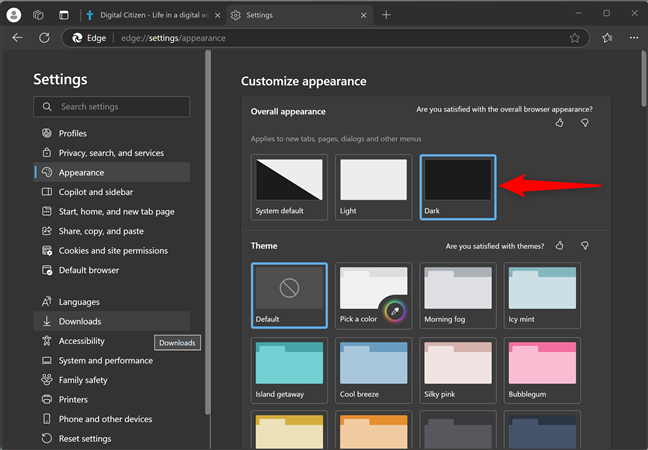Open Copilot and sidebar settings
Screen dimensions: 648x450
(x=112, y=192)
